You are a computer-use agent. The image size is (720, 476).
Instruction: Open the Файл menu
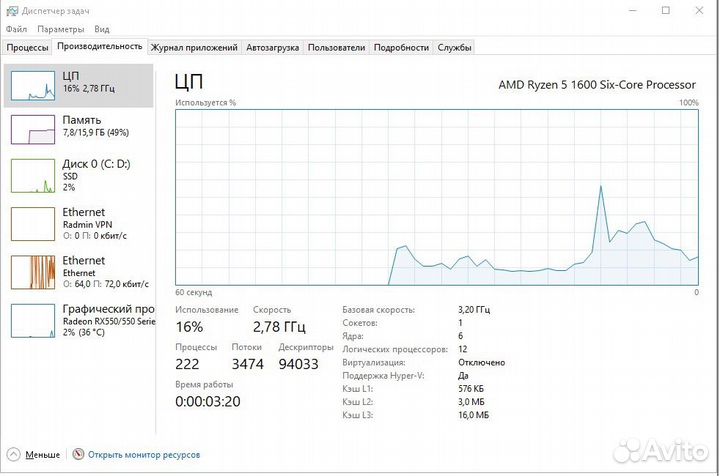16,29
